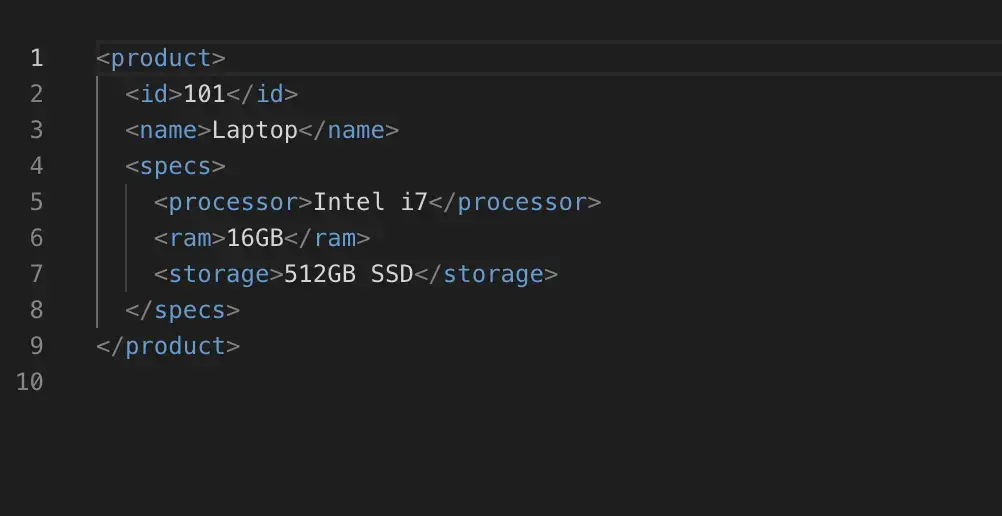Click line number 1 in the gutter
The width and height of the screenshot is (1002, 516).
pos(36,58)
